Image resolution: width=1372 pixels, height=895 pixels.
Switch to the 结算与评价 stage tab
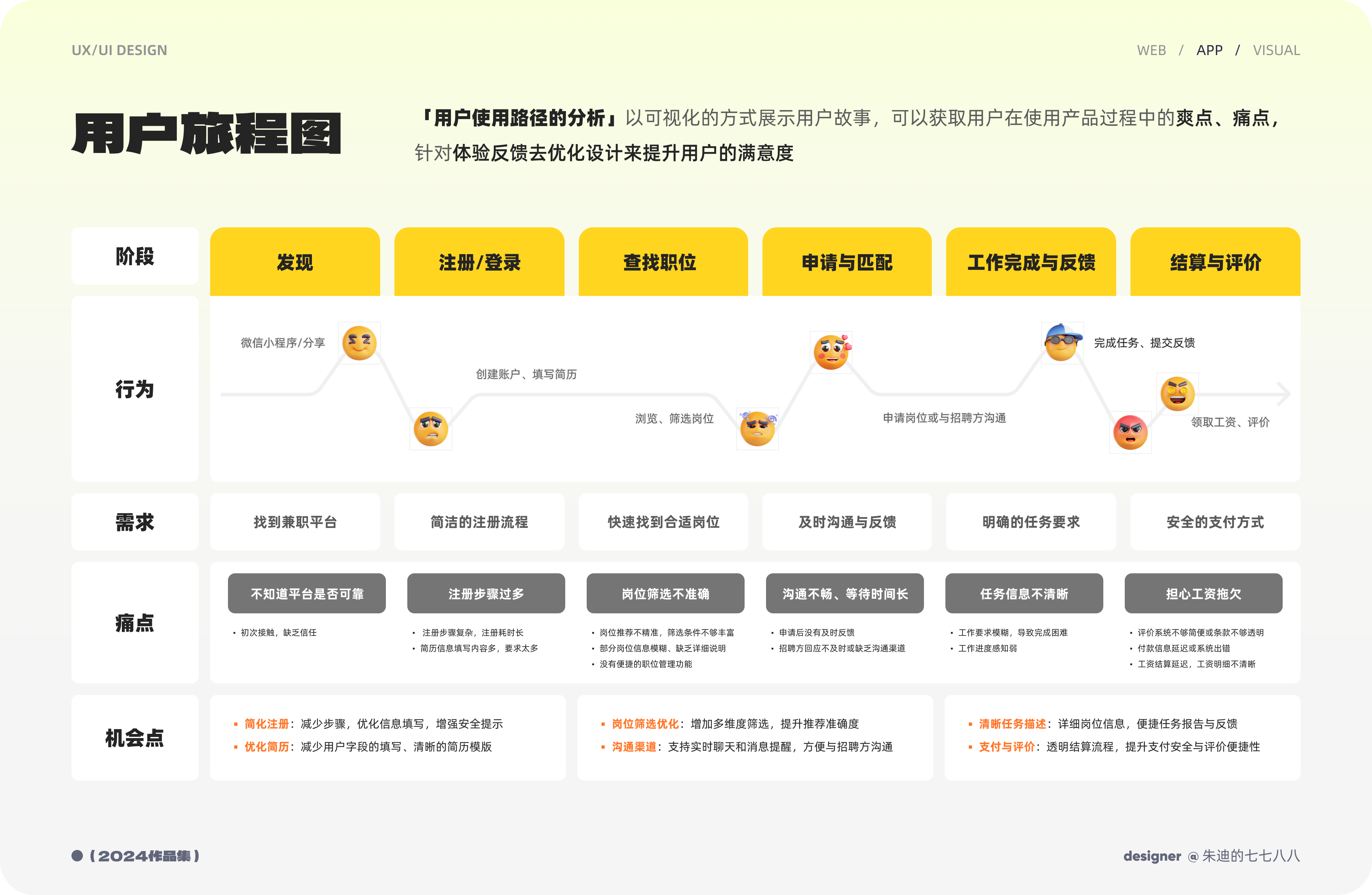1215,262
